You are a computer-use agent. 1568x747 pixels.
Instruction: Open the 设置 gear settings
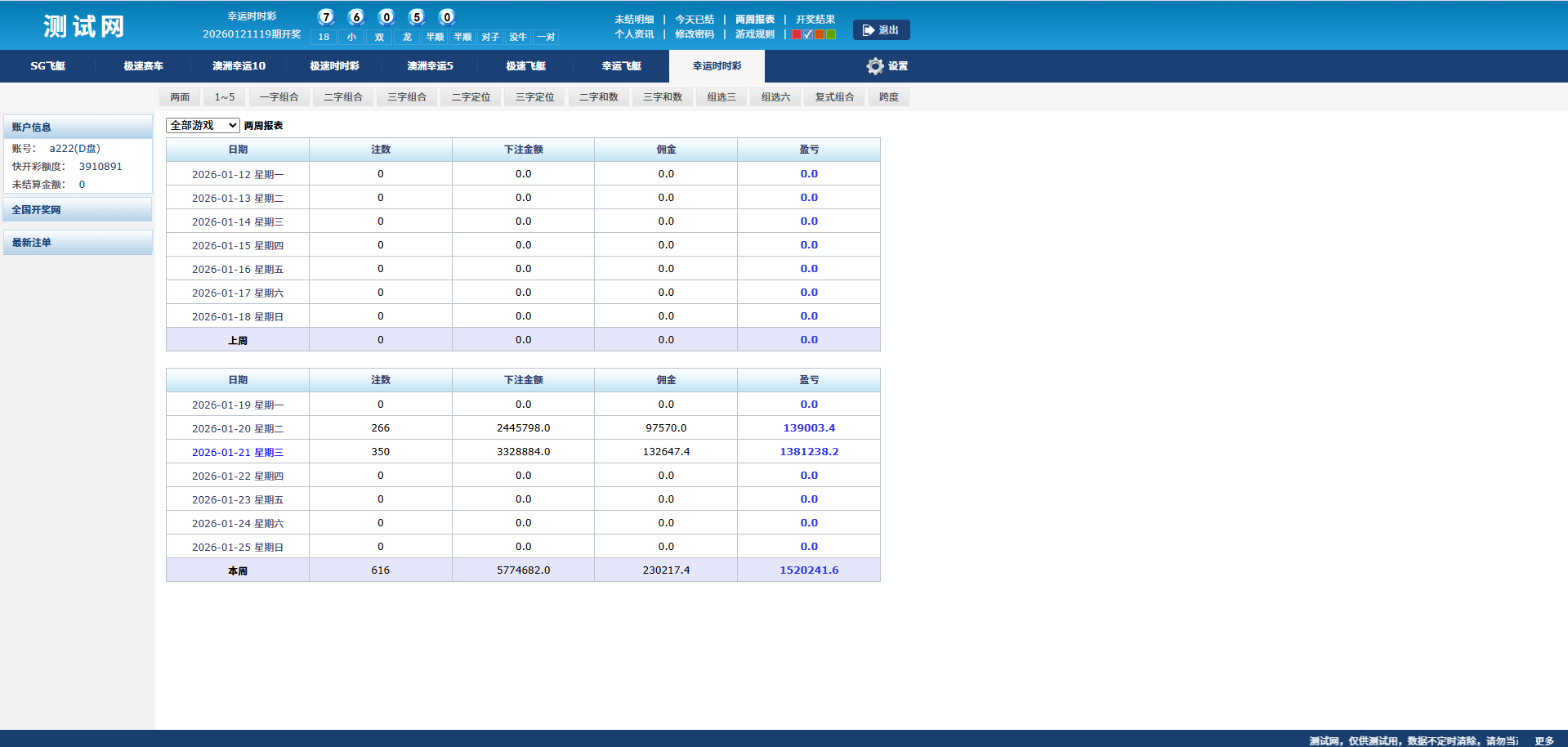[x=887, y=66]
